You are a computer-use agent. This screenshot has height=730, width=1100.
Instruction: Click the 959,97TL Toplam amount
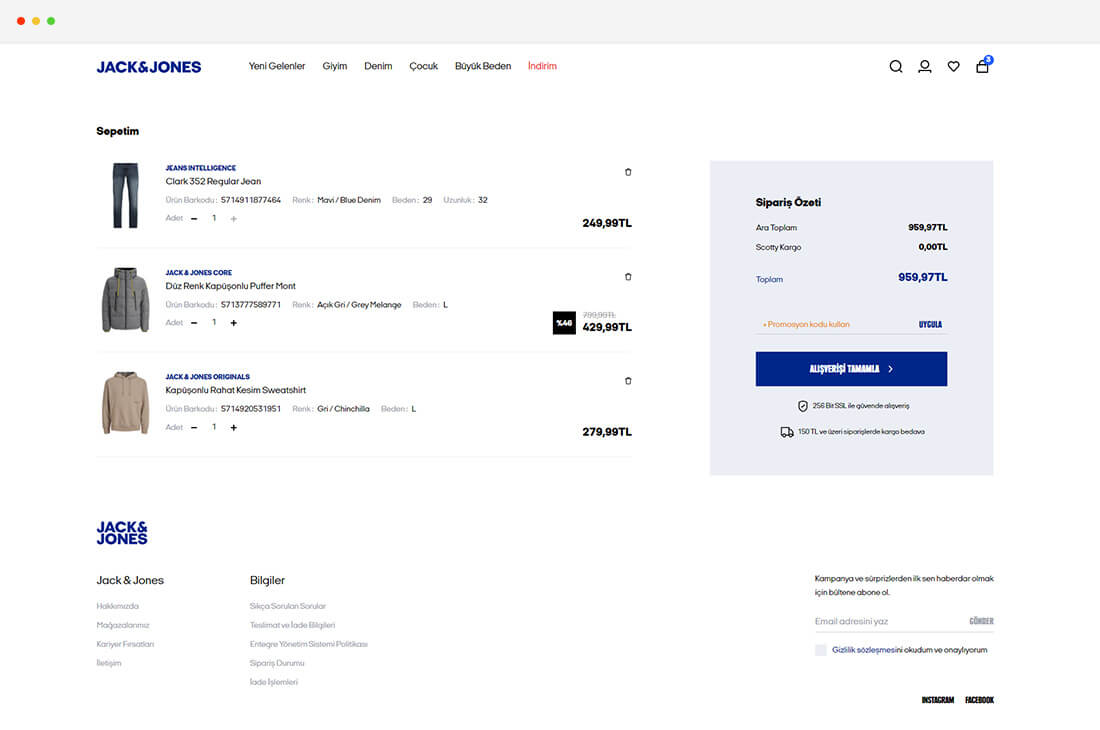pos(923,277)
